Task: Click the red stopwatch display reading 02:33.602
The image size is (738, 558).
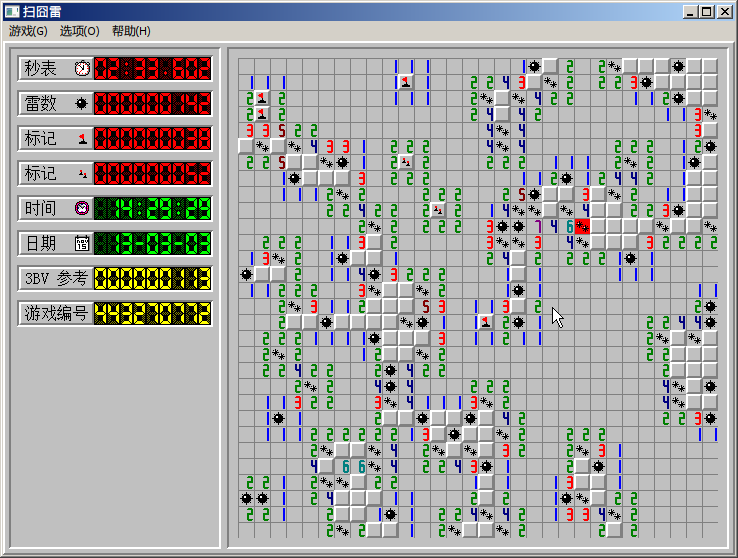Action: click(x=152, y=68)
